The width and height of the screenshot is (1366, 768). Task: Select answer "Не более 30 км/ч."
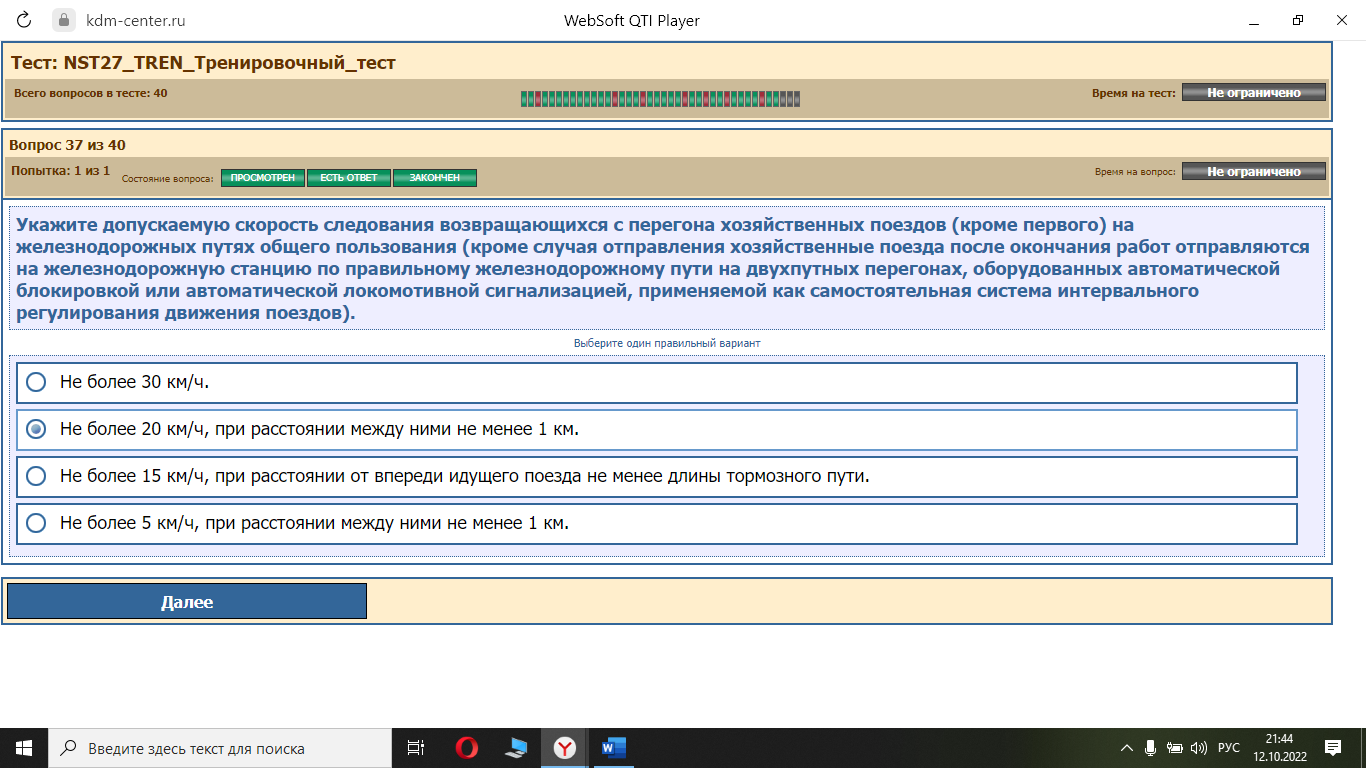(657, 382)
